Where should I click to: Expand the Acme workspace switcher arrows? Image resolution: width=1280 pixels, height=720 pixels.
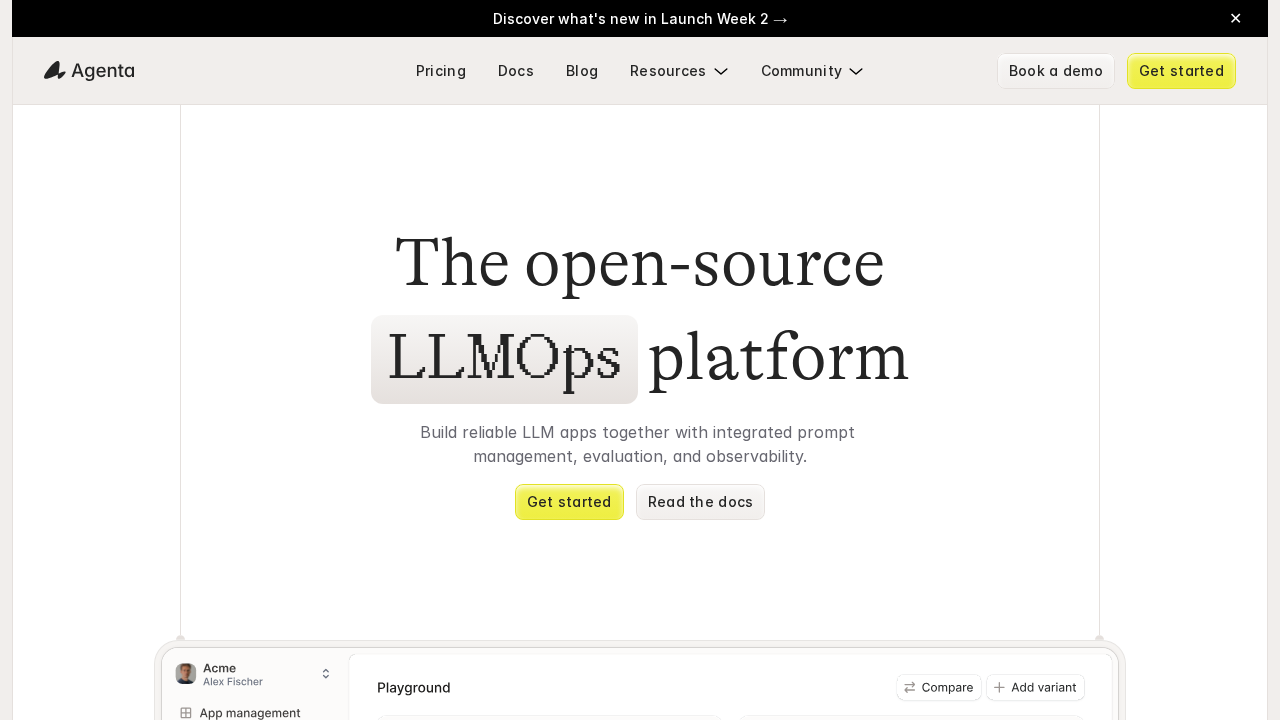tap(326, 674)
